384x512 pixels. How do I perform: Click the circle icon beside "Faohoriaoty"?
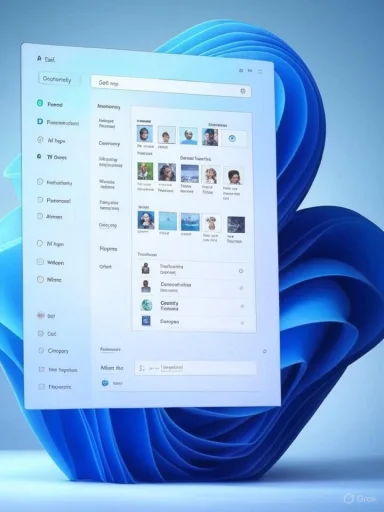coord(40,182)
